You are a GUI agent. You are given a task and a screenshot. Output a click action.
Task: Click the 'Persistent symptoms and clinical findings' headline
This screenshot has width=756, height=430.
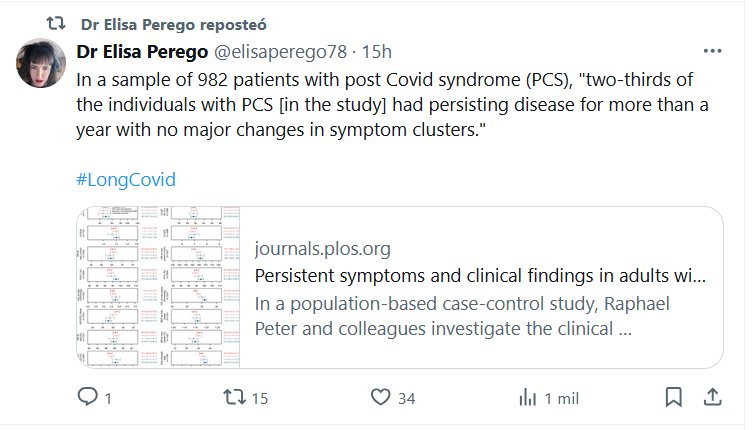481,275
